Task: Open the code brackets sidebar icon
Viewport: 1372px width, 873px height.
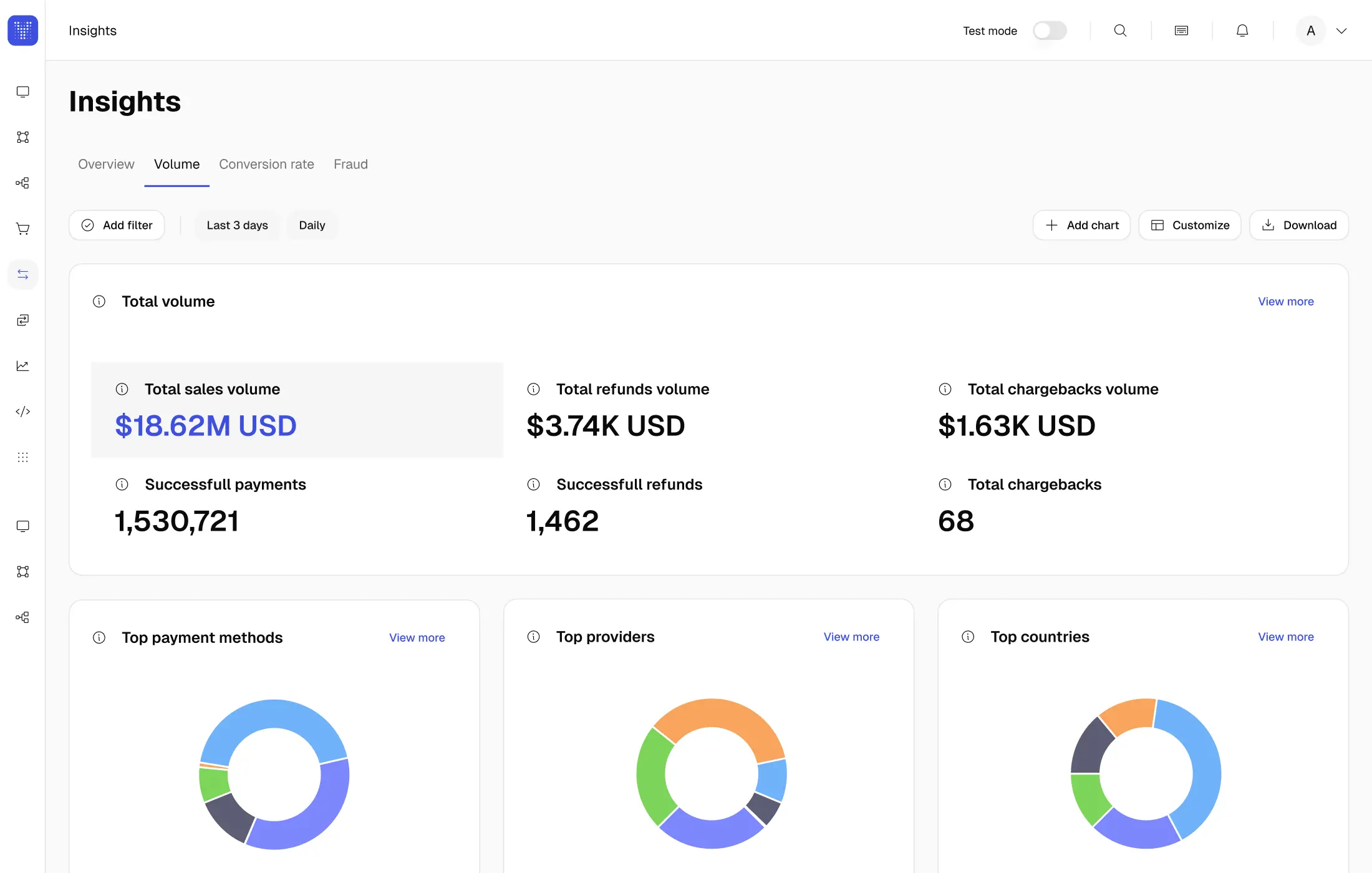Action: click(23, 412)
